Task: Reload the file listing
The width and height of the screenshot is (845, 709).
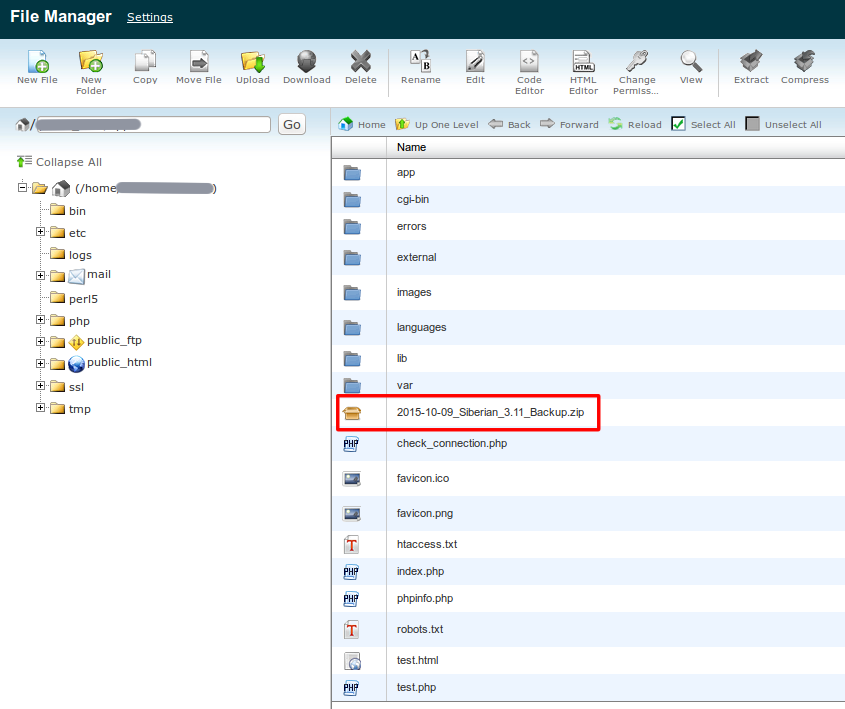Action: [635, 124]
